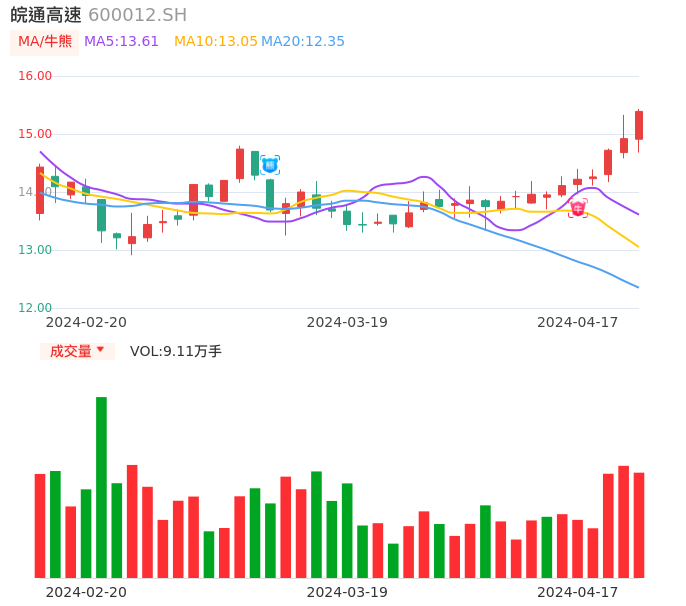The image size is (686, 606).
Task: Click the last red candlestick near 15.00
Action: [x=639, y=125]
